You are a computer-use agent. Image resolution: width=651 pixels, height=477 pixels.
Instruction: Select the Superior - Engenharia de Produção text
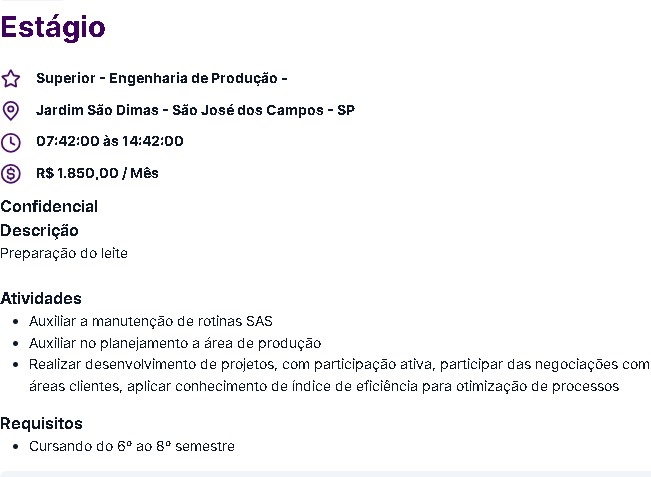(162, 78)
